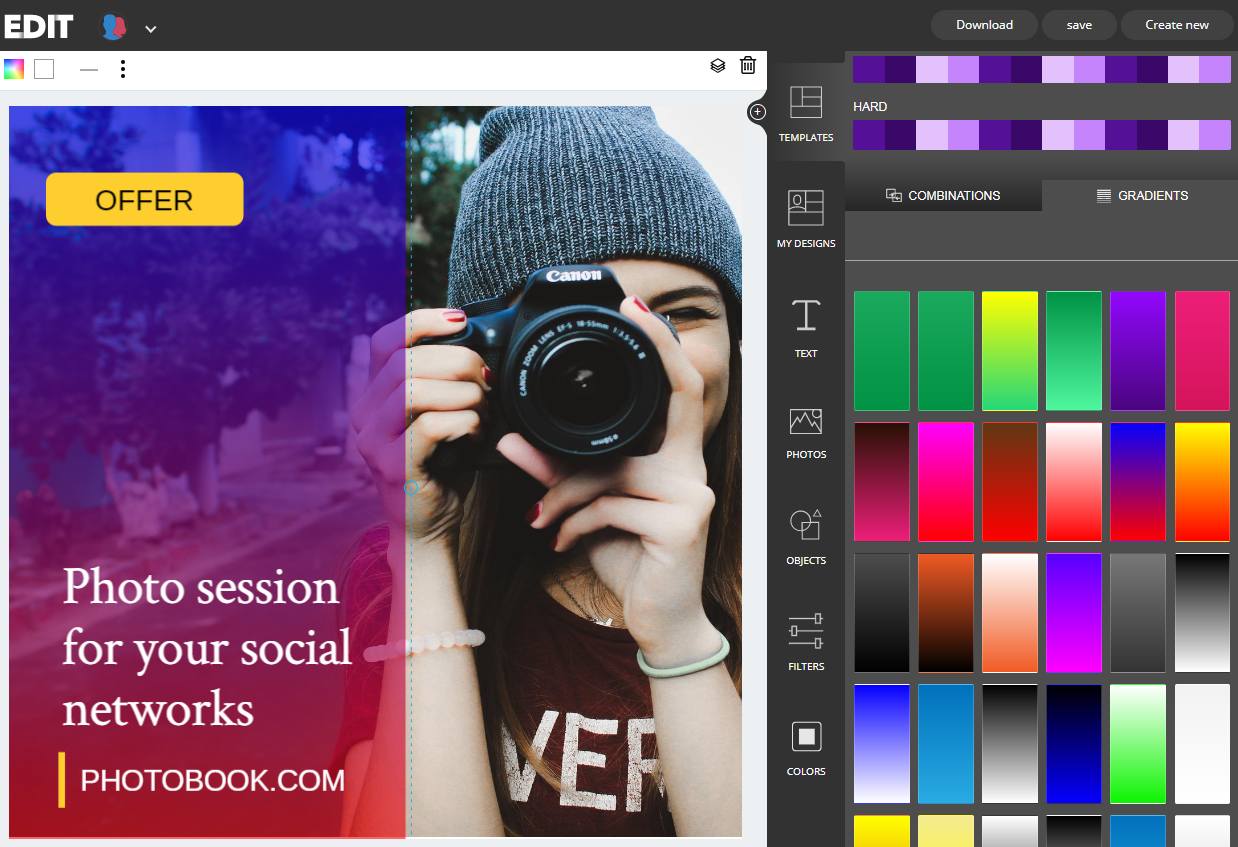Click the layers stack icon
This screenshot has height=847, width=1238.
coord(718,66)
